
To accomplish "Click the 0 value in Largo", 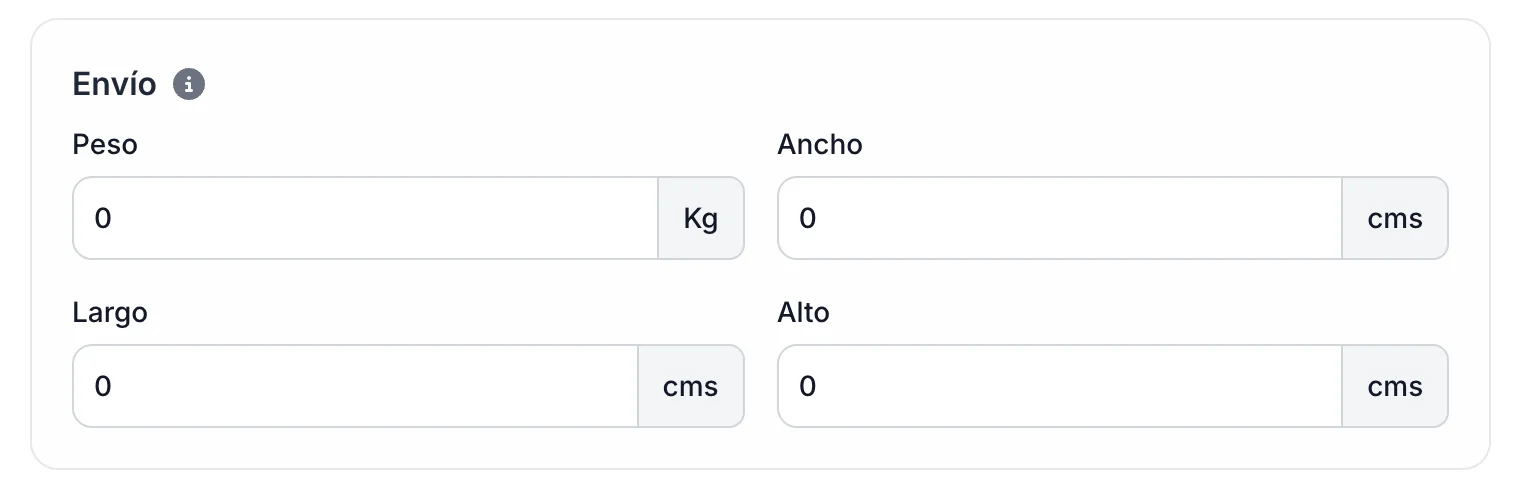I will (x=103, y=386).
